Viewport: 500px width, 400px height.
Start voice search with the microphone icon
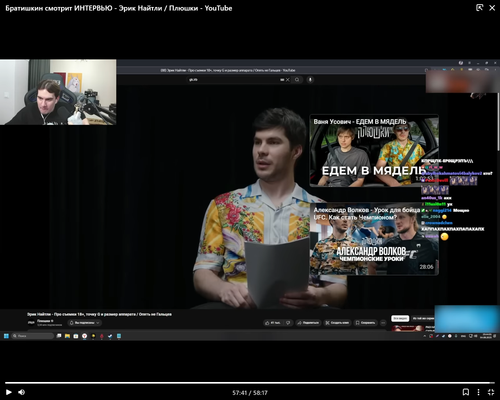310,80
